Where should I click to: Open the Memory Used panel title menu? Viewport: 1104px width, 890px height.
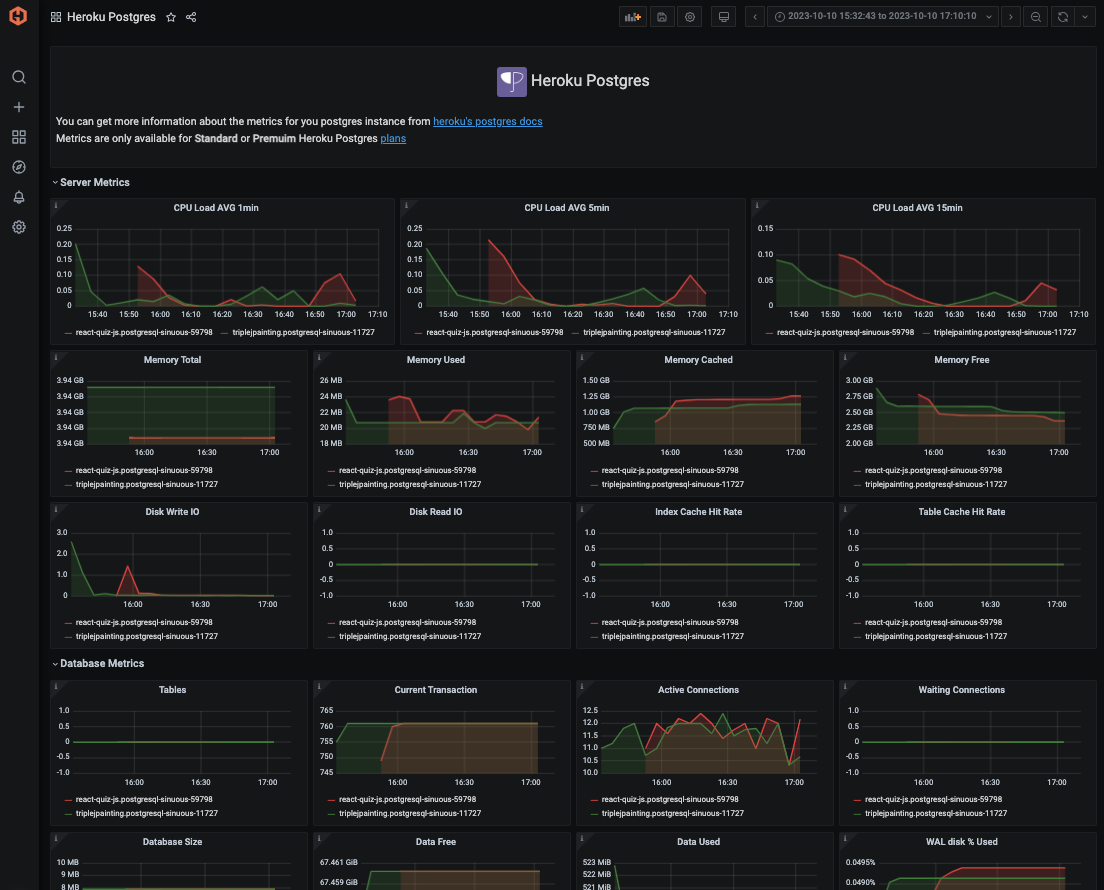pos(436,360)
